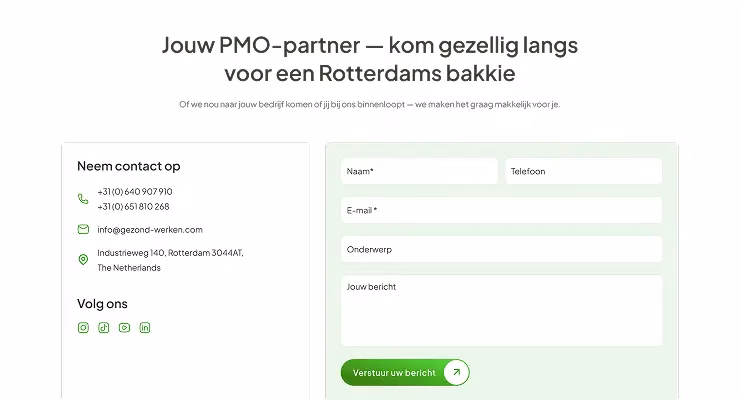Click the envelope email icon
This screenshot has width=740, height=400.
[83, 229]
